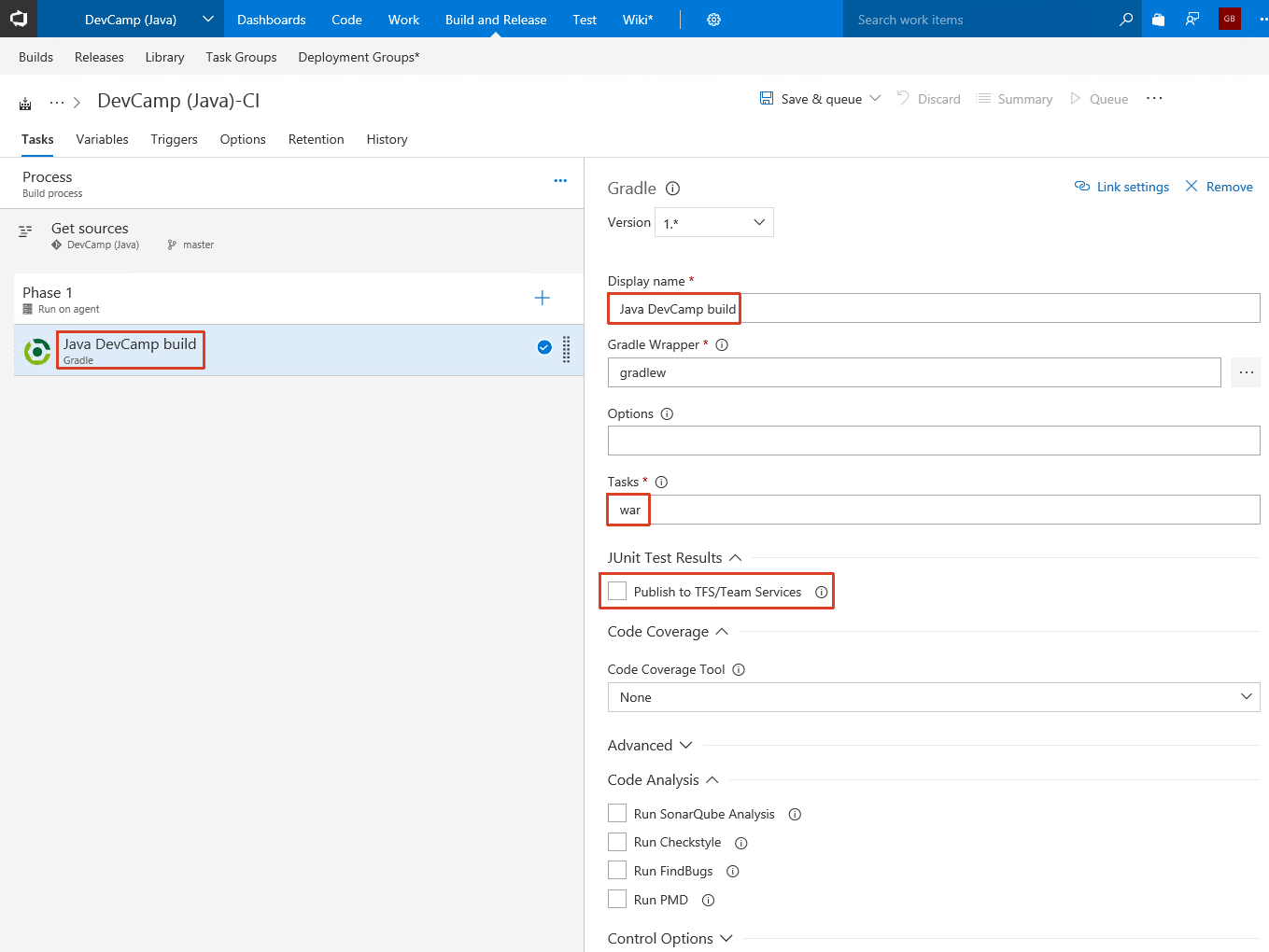The height and width of the screenshot is (952, 1269).
Task: Switch to the Retention tab
Action: pyautogui.click(x=316, y=139)
